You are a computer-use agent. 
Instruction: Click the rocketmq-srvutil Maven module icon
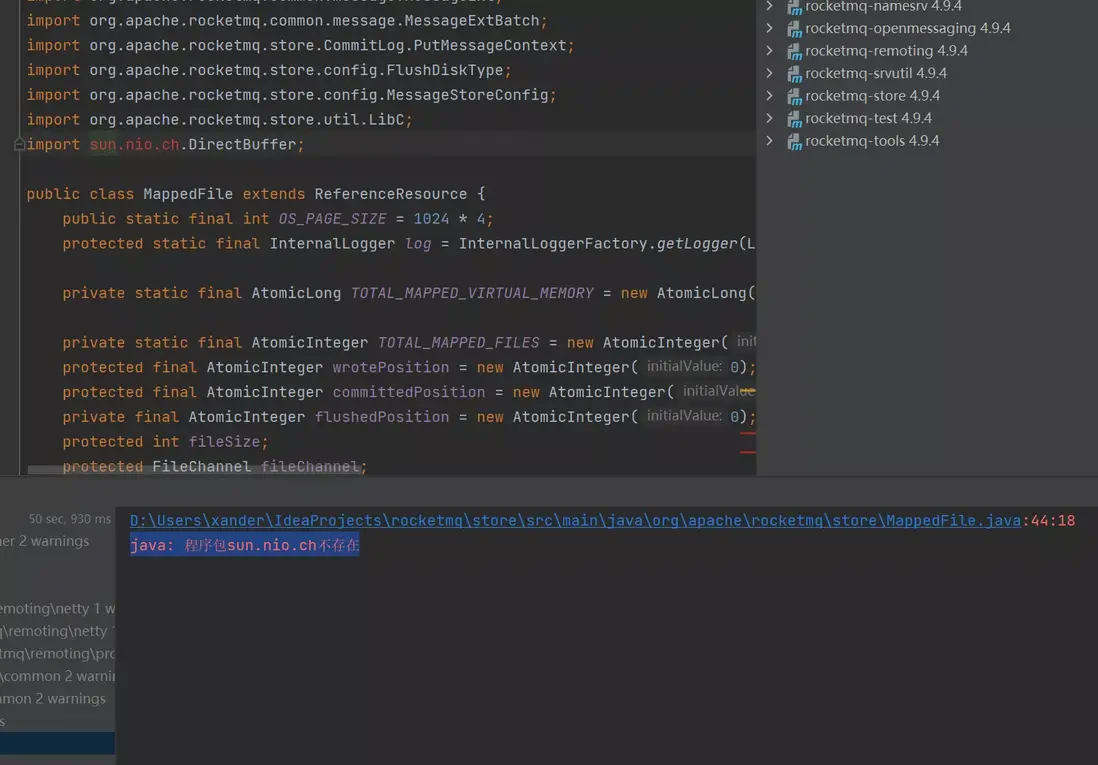[x=794, y=74]
